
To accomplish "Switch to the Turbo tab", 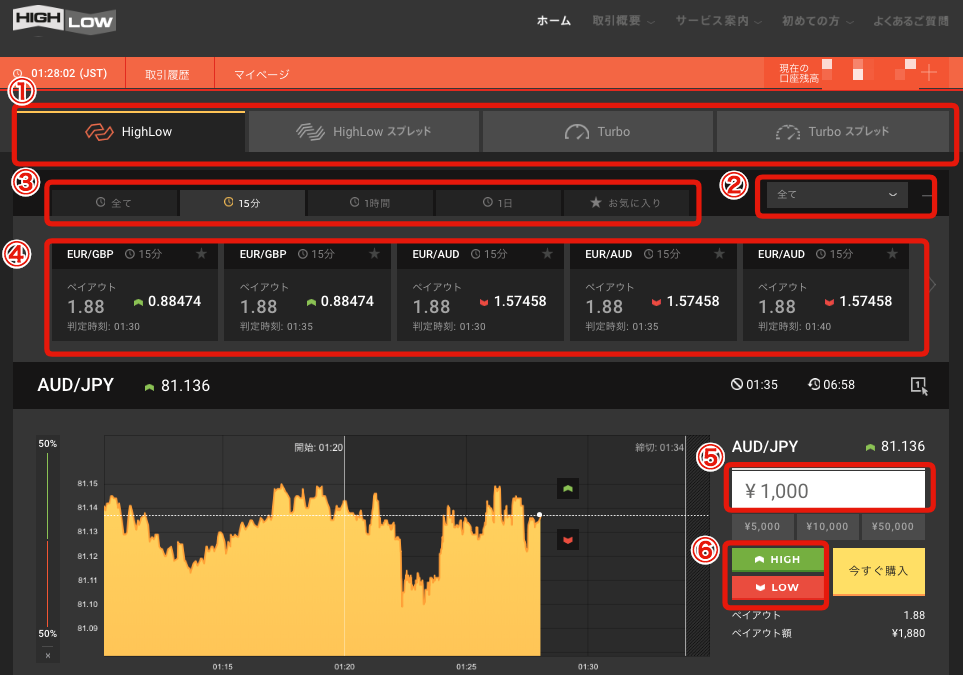I will pos(598,131).
